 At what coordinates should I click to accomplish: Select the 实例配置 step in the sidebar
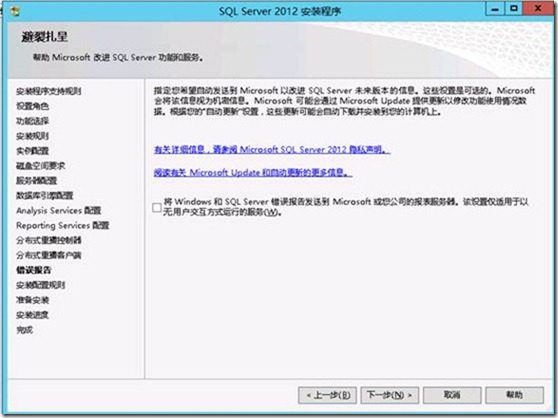pyautogui.click(x=32, y=151)
